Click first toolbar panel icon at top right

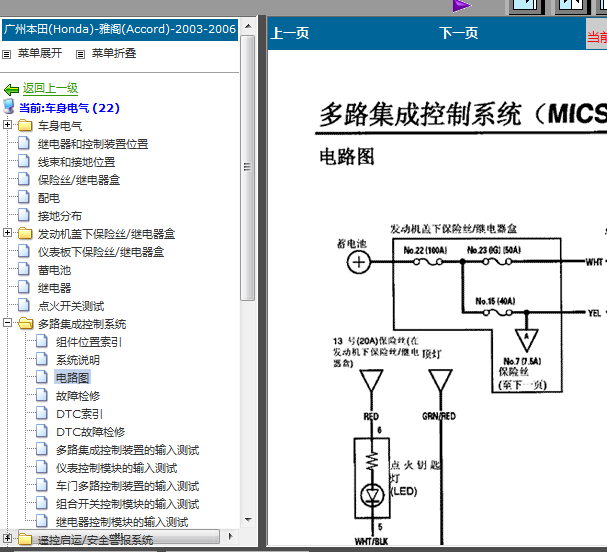pyautogui.click(x=526, y=5)
